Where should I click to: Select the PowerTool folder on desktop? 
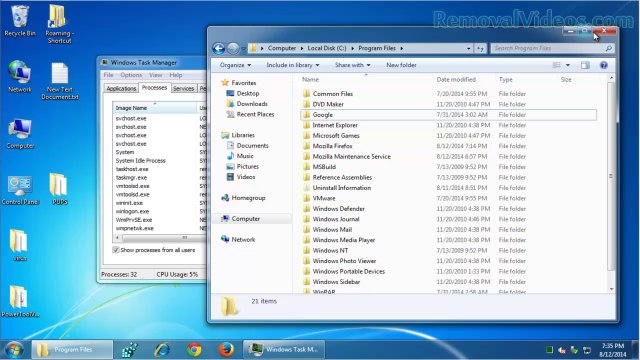pos(20,301)
